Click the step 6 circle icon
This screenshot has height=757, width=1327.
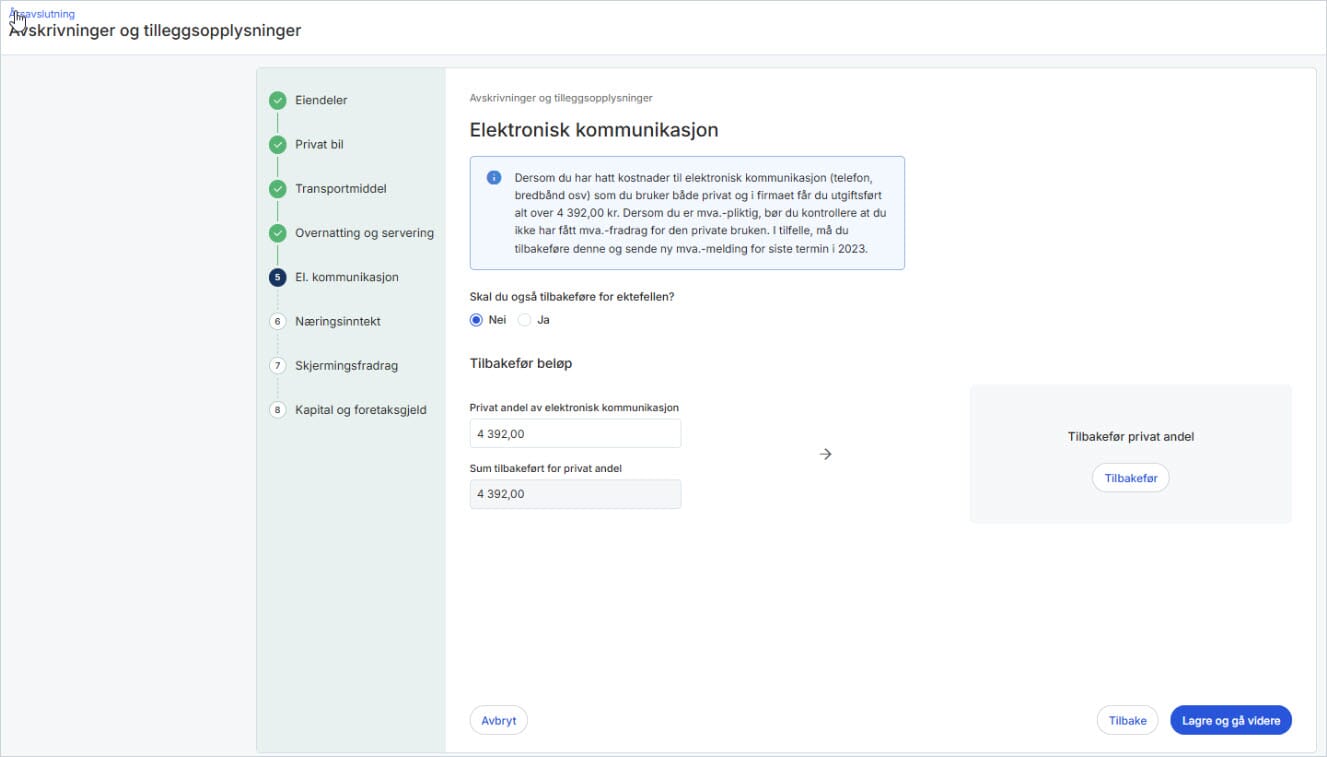coord(278,321)
